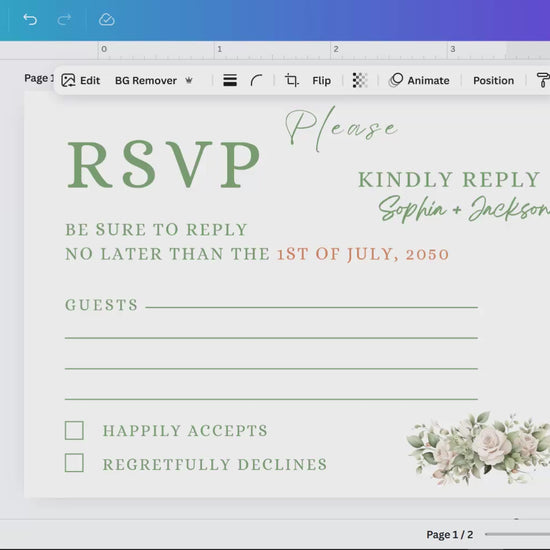Click the Flip button
550x550 pixels.
pyautogui.click(x=321, y=81)
